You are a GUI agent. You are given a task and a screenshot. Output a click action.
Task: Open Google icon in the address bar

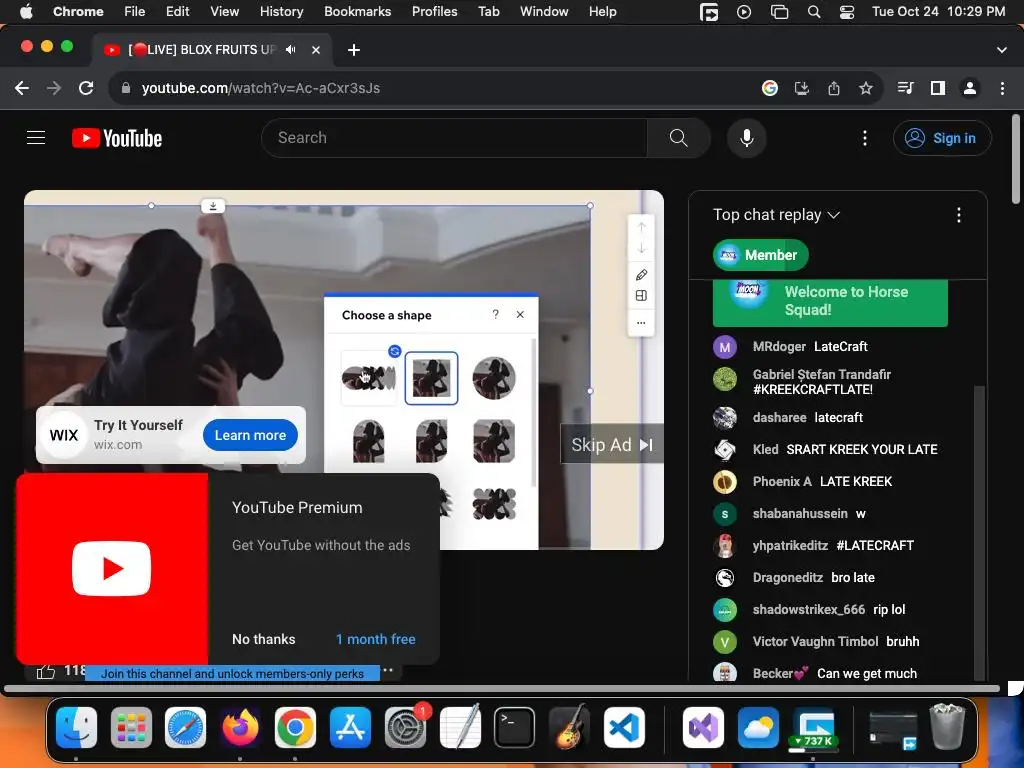tap(770, 88)
